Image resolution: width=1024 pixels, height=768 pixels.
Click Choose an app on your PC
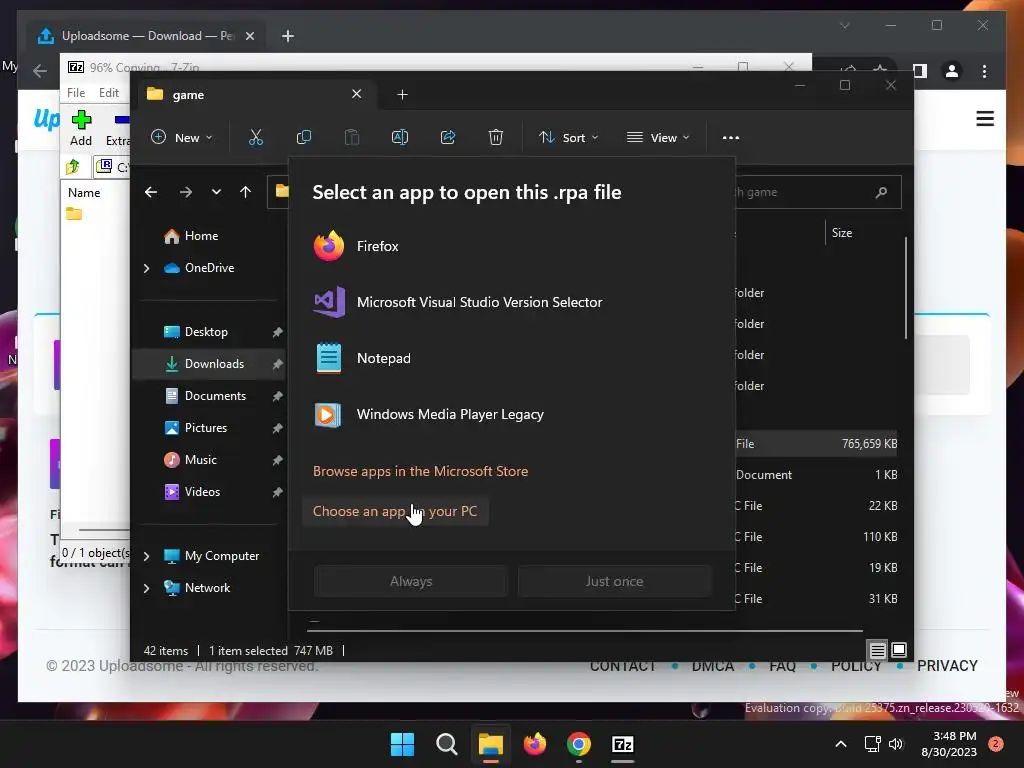[395, 511]
